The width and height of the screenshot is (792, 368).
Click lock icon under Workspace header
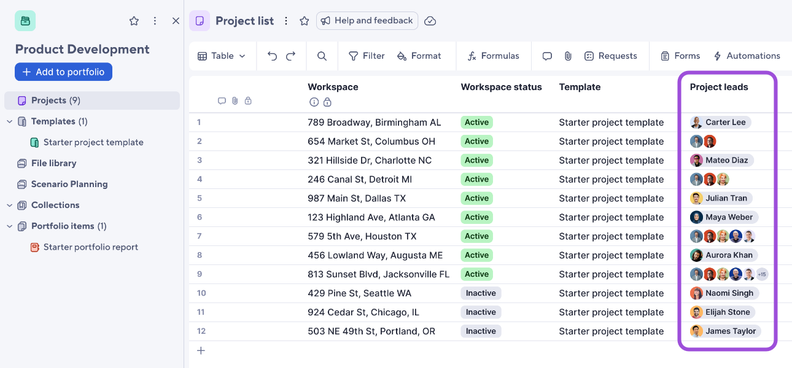[x=327, y=102]
